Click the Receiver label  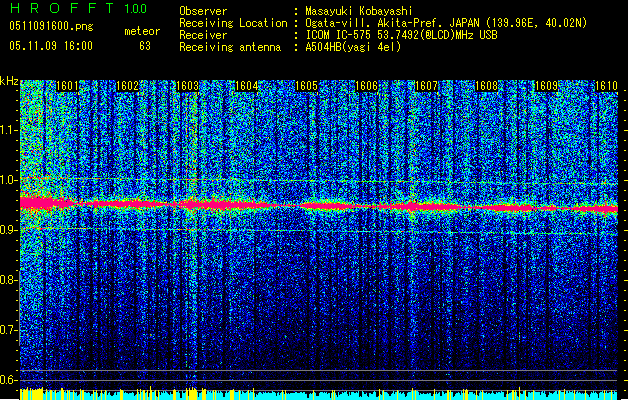(x=203, y=35)
